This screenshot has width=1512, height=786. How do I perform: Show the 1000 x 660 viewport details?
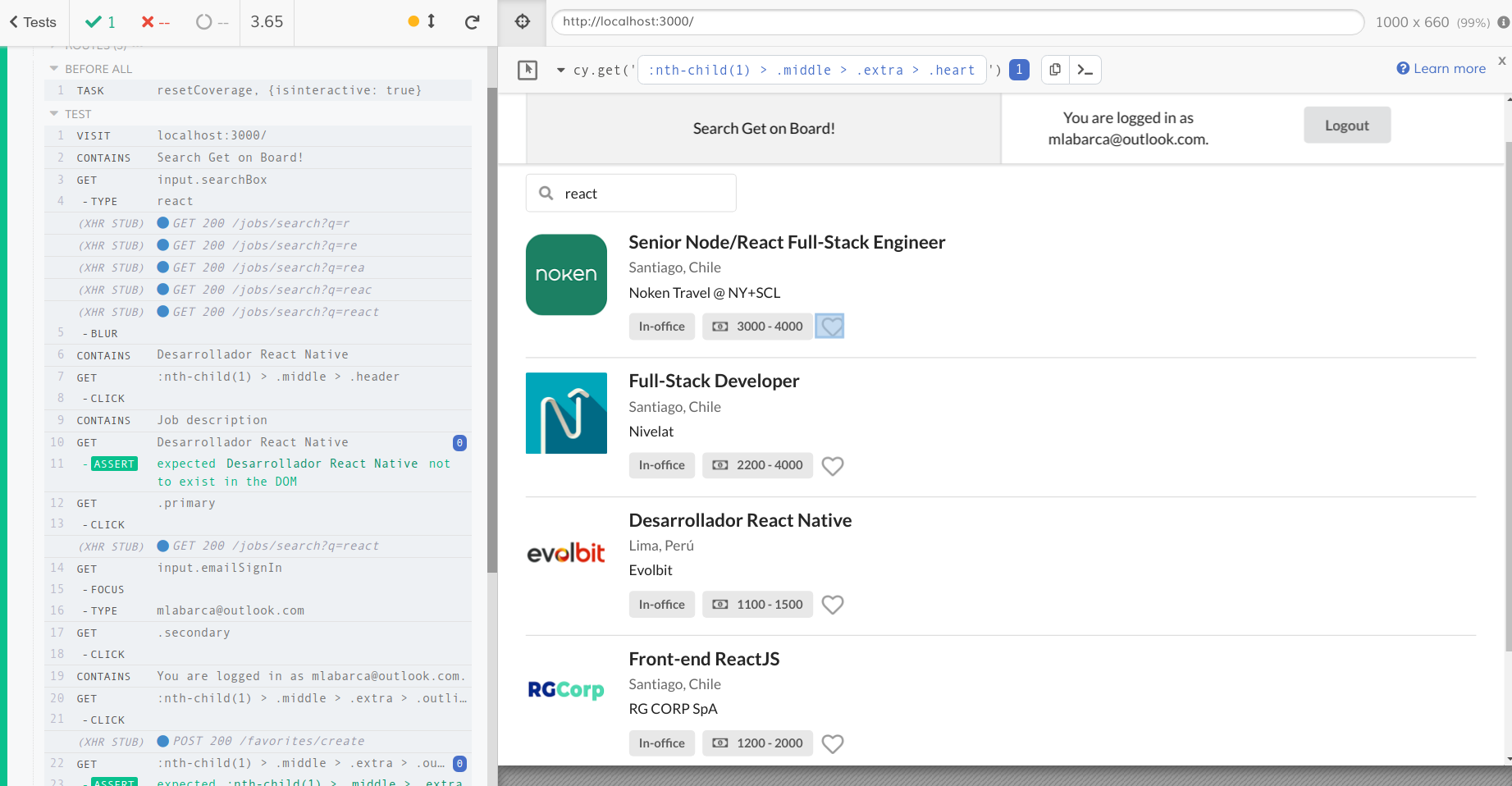pyautogui.click(x=1432, y=22)
